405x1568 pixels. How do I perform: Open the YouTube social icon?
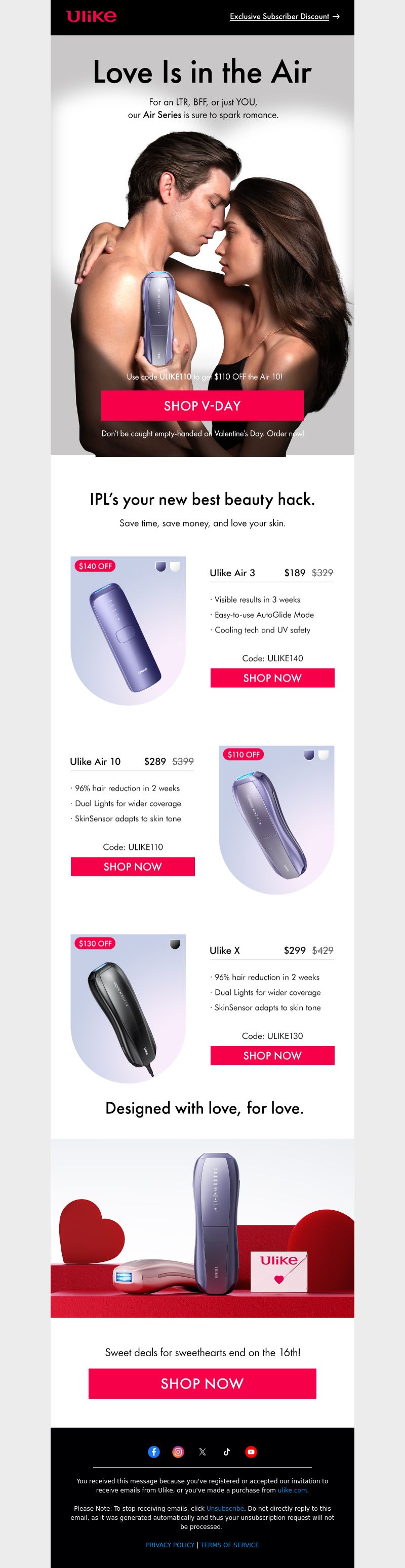[x=251, y=1452]
